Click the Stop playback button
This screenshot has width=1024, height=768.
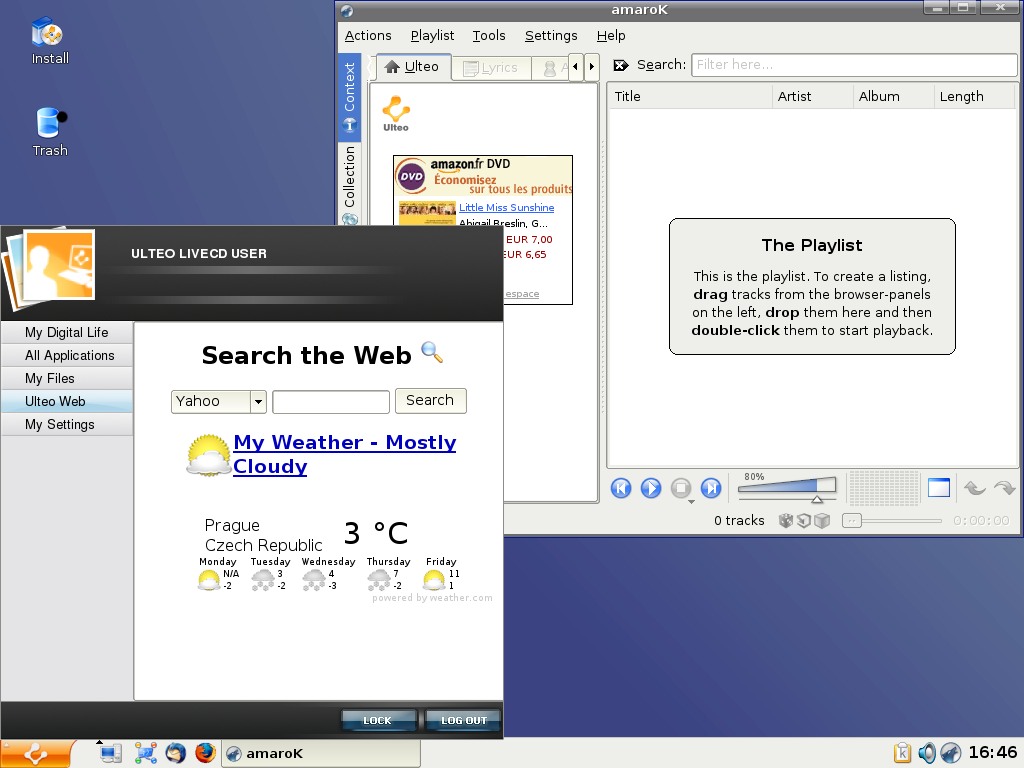[x=680, y=488]
